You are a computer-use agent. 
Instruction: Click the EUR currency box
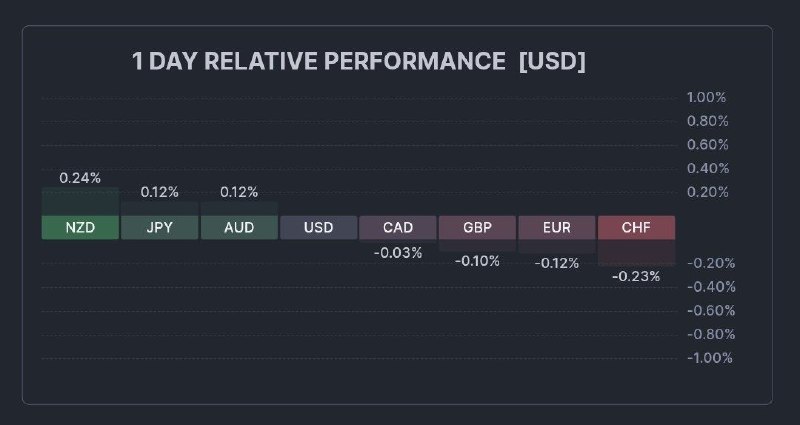557,228
